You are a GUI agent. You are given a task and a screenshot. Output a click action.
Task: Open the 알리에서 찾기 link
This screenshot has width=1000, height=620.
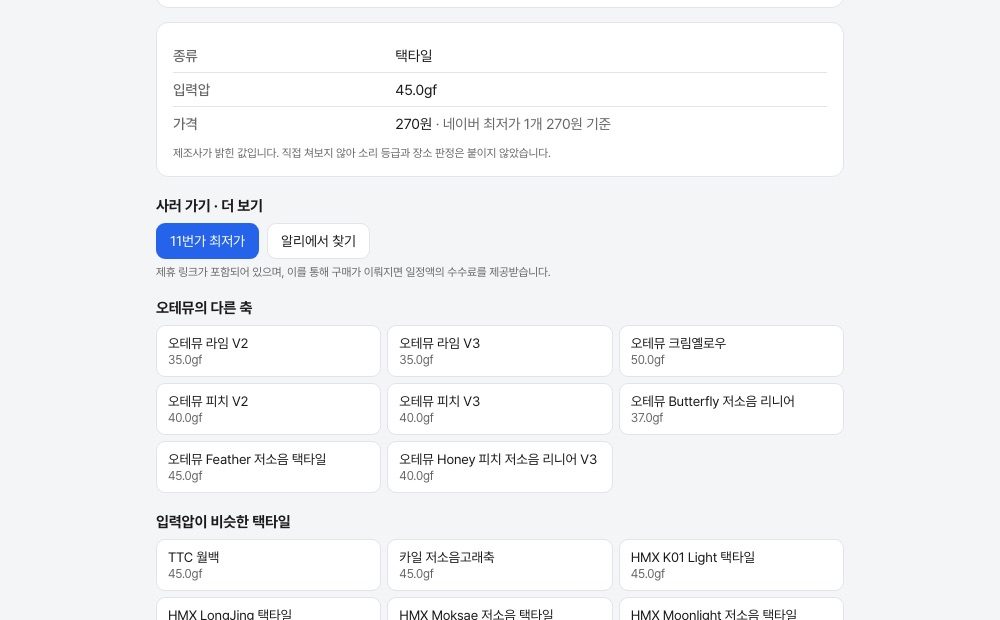coord(318,241)
